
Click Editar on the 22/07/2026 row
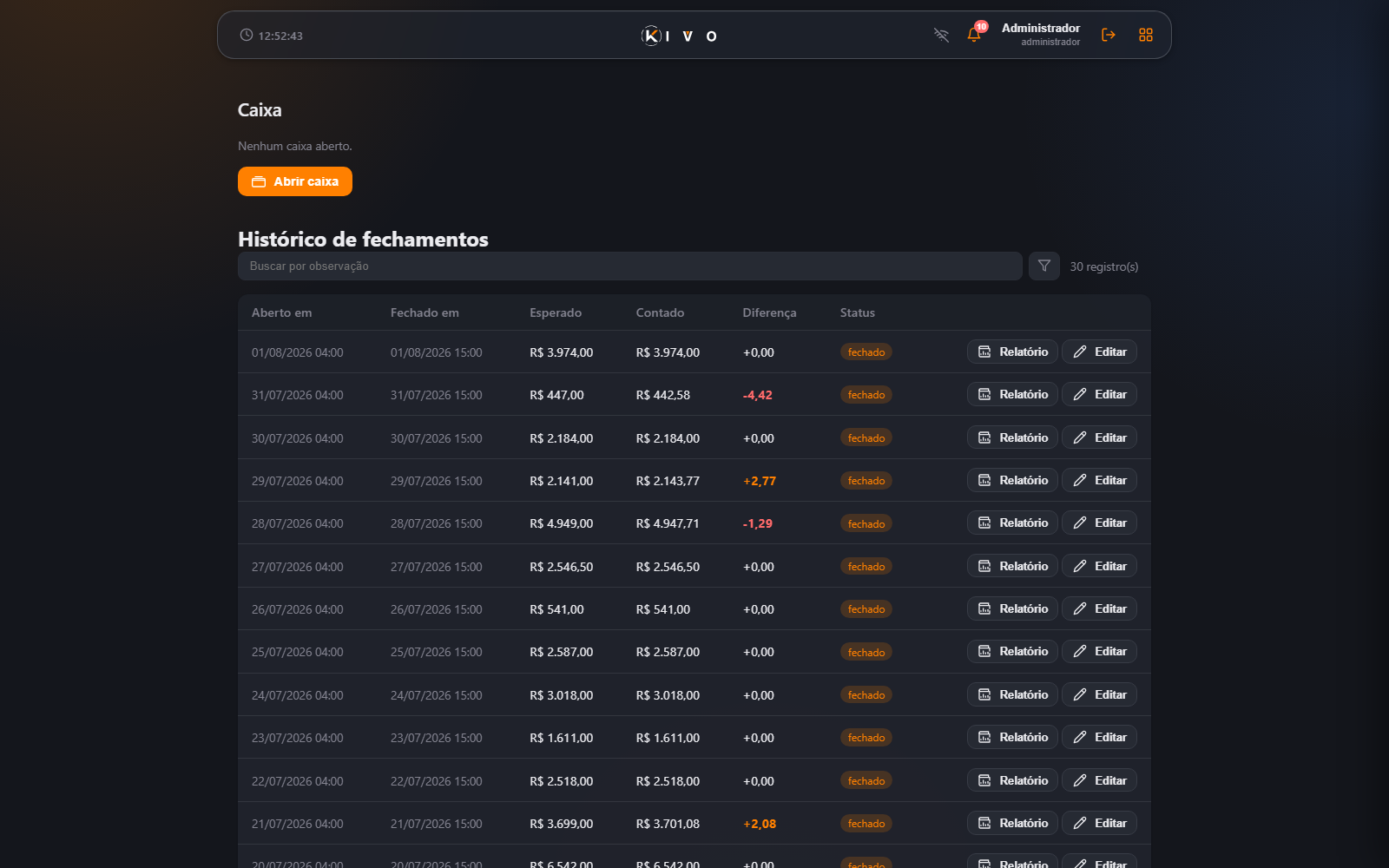tap(1099, 780)
